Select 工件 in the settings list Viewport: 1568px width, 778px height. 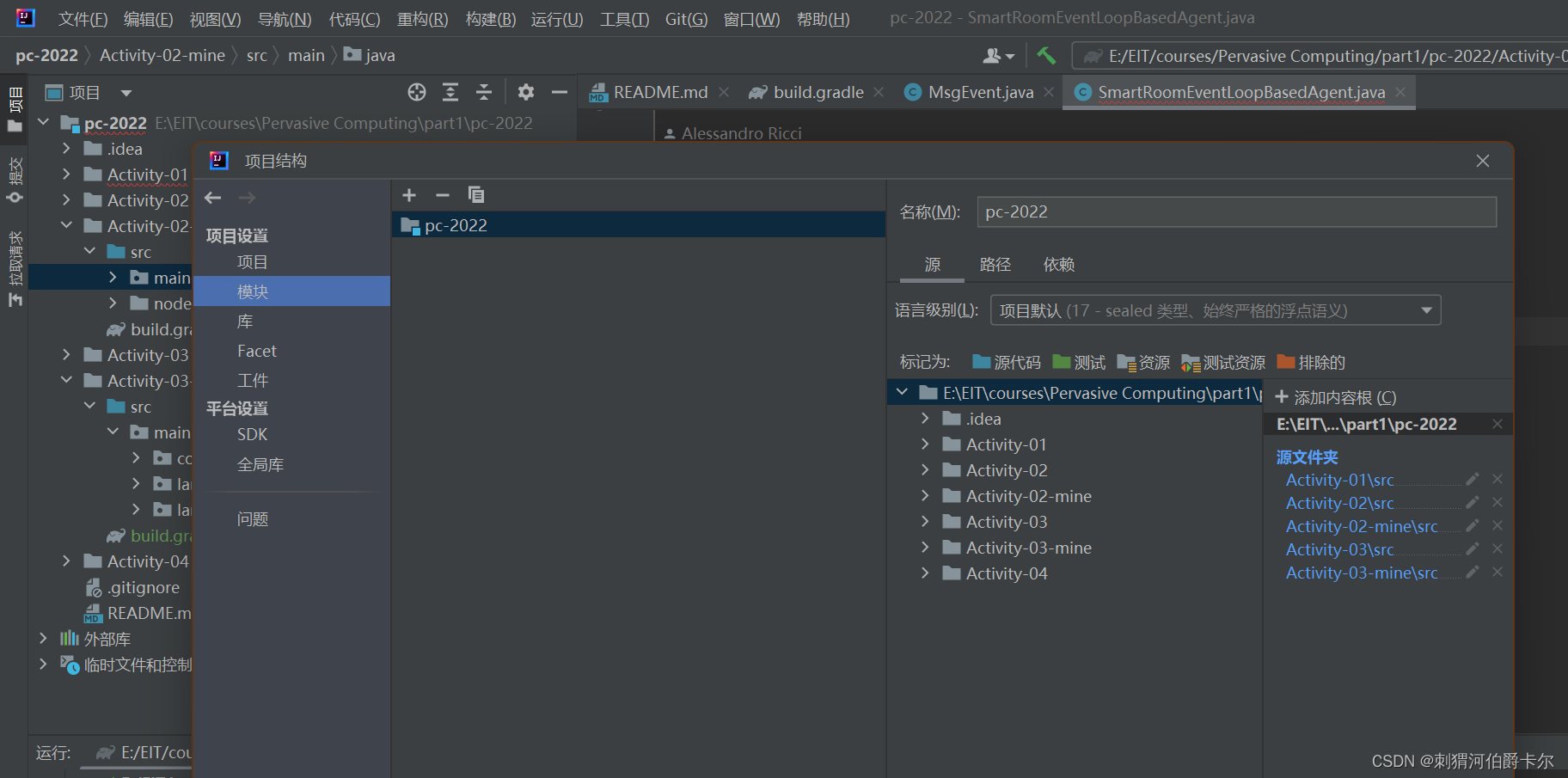(x=253, y=380)
